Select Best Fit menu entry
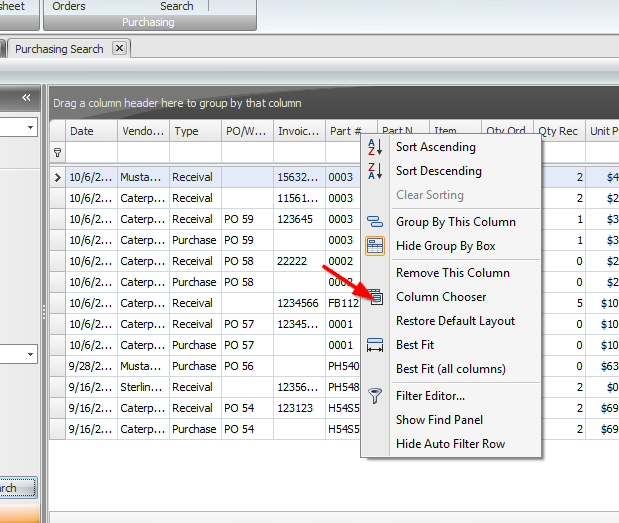 point(415,345)
